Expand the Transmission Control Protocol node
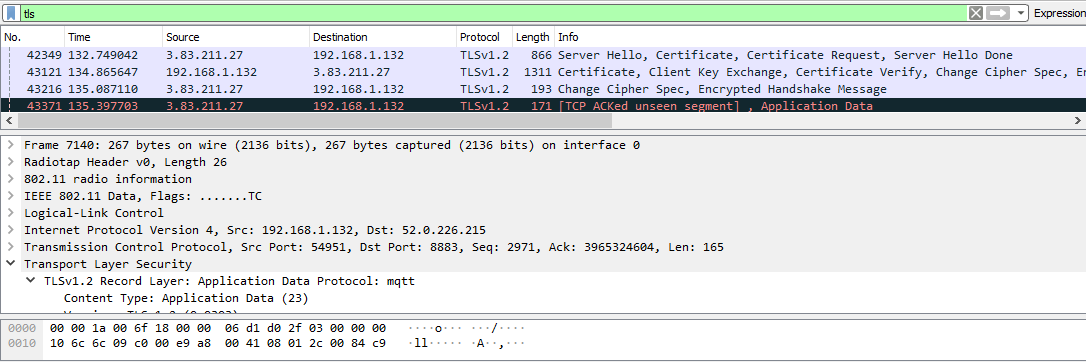The height and width of the screenshot is (362, 1086). (10, 247)
